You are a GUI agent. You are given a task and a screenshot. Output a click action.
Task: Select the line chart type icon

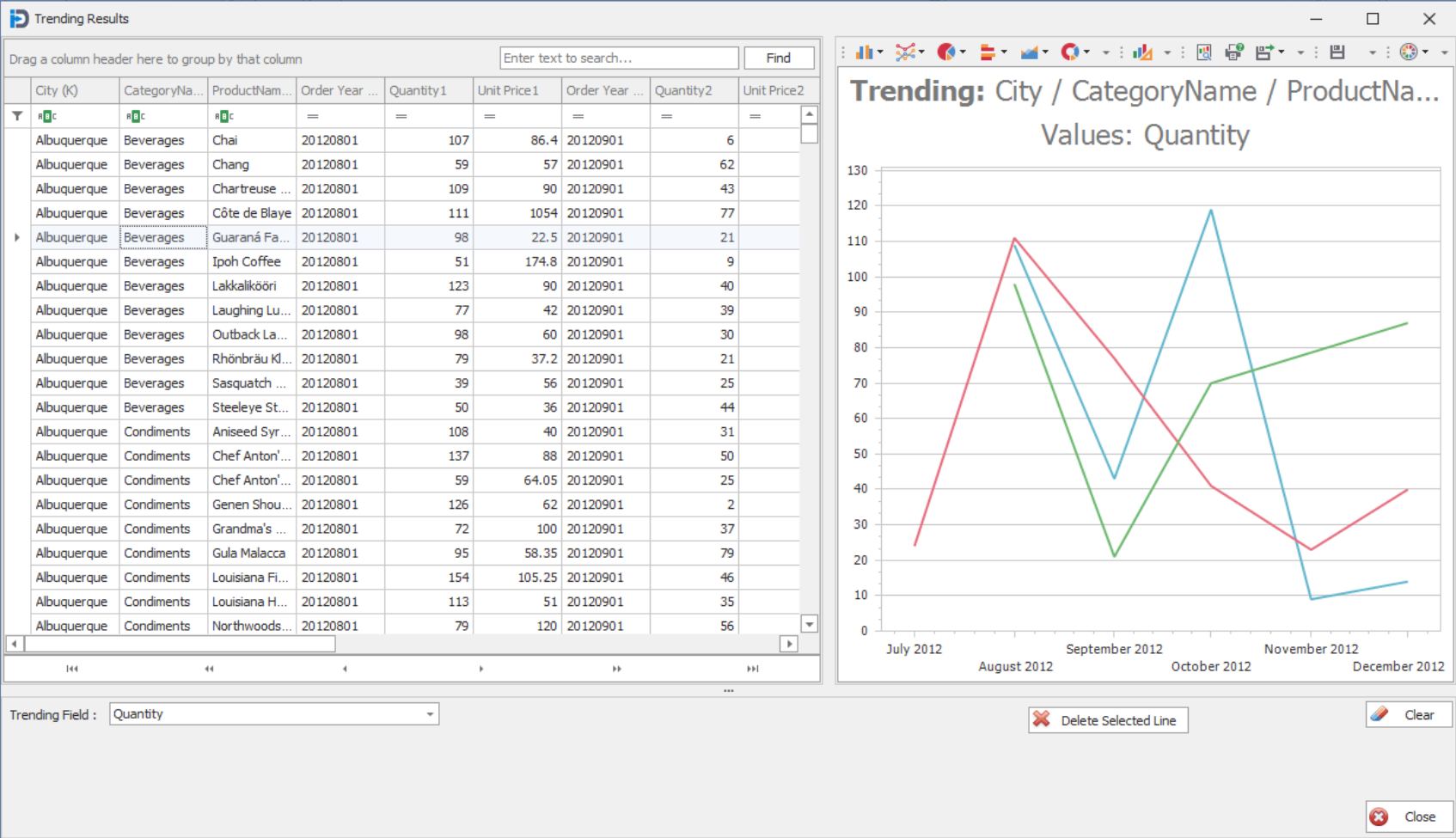[x=904, y=52]
